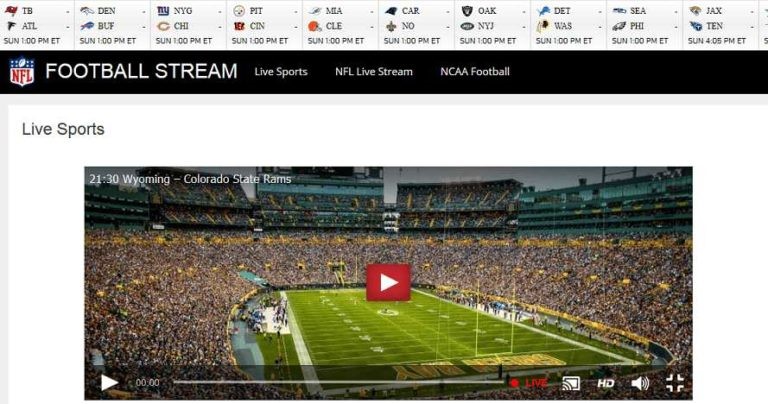Click the Cincinnati Bengals logo next to CIN

[x=240, y=26]
